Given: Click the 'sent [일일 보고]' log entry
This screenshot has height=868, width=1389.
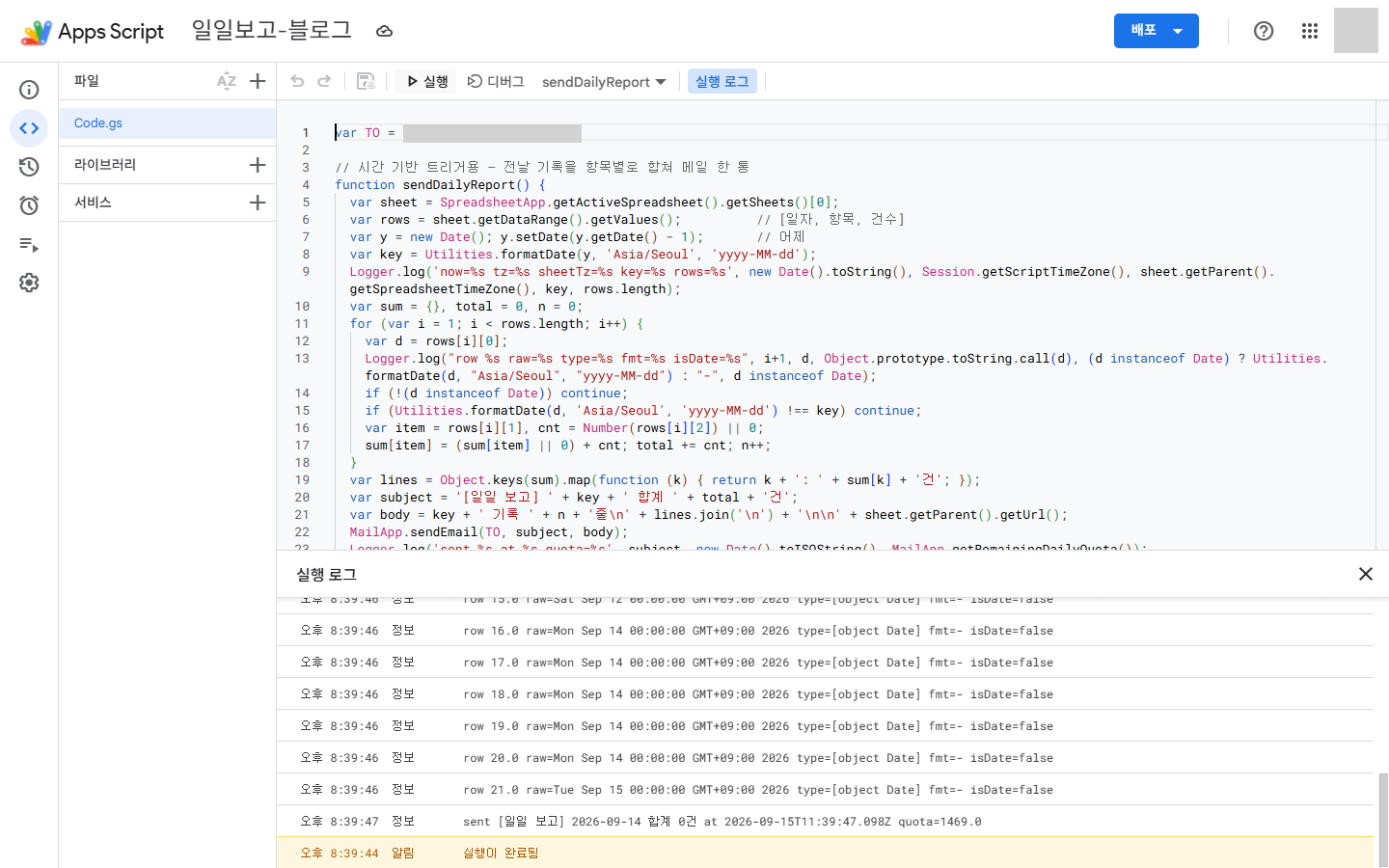Looking at the screenshot, I should coord(825,822).
